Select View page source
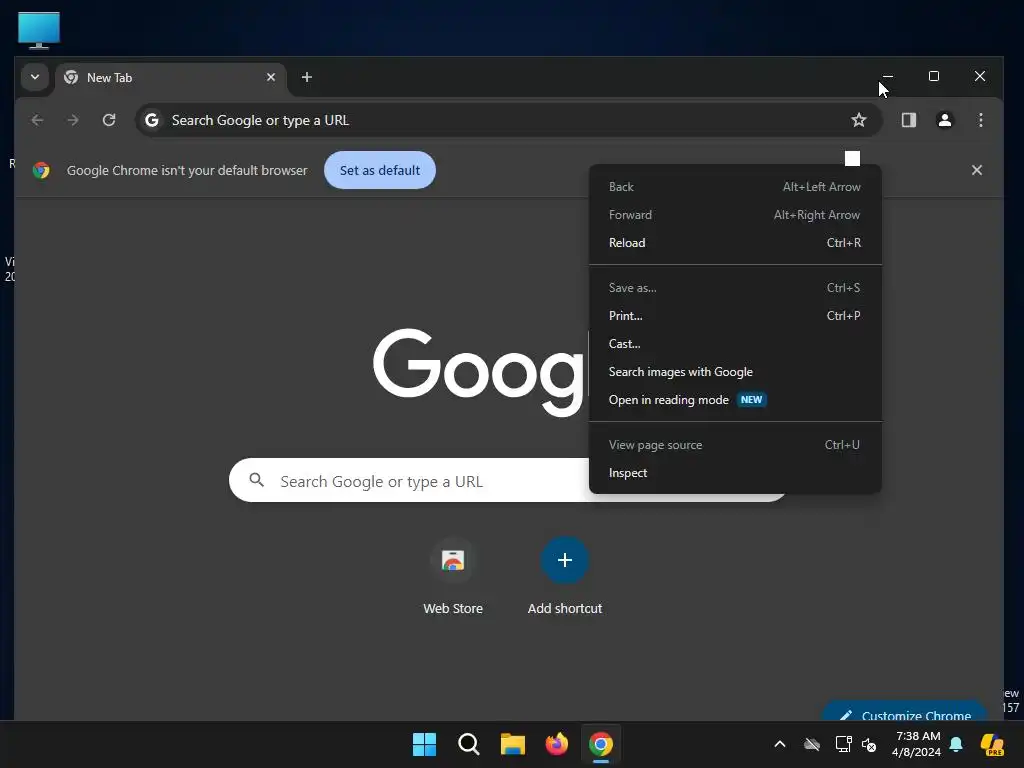 coord(735,445)
